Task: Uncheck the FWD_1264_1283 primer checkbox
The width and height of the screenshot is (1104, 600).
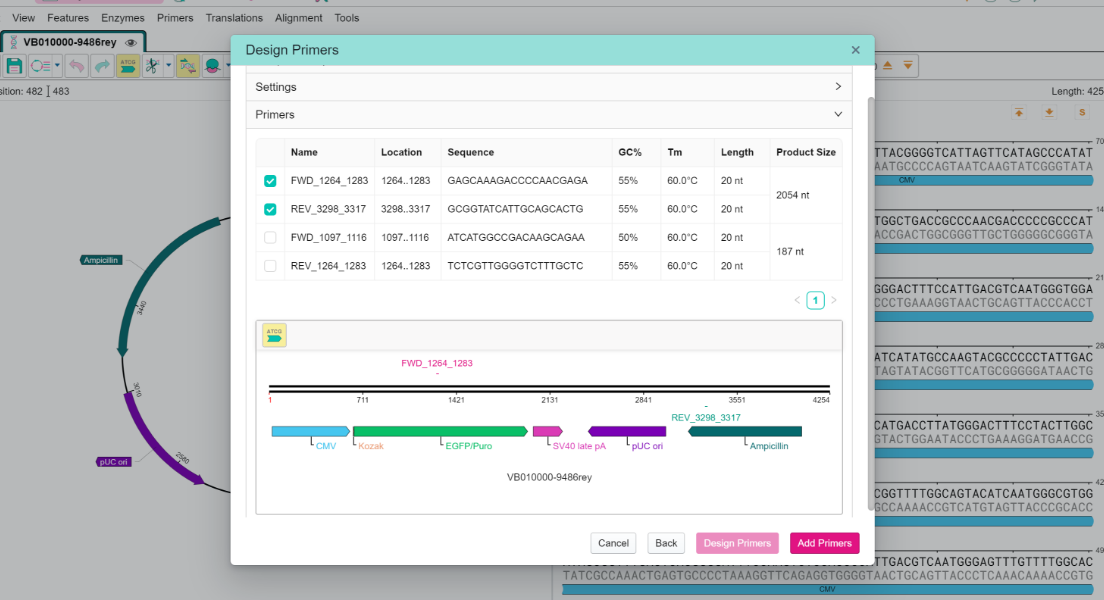Action: click(x=270, y=181)
